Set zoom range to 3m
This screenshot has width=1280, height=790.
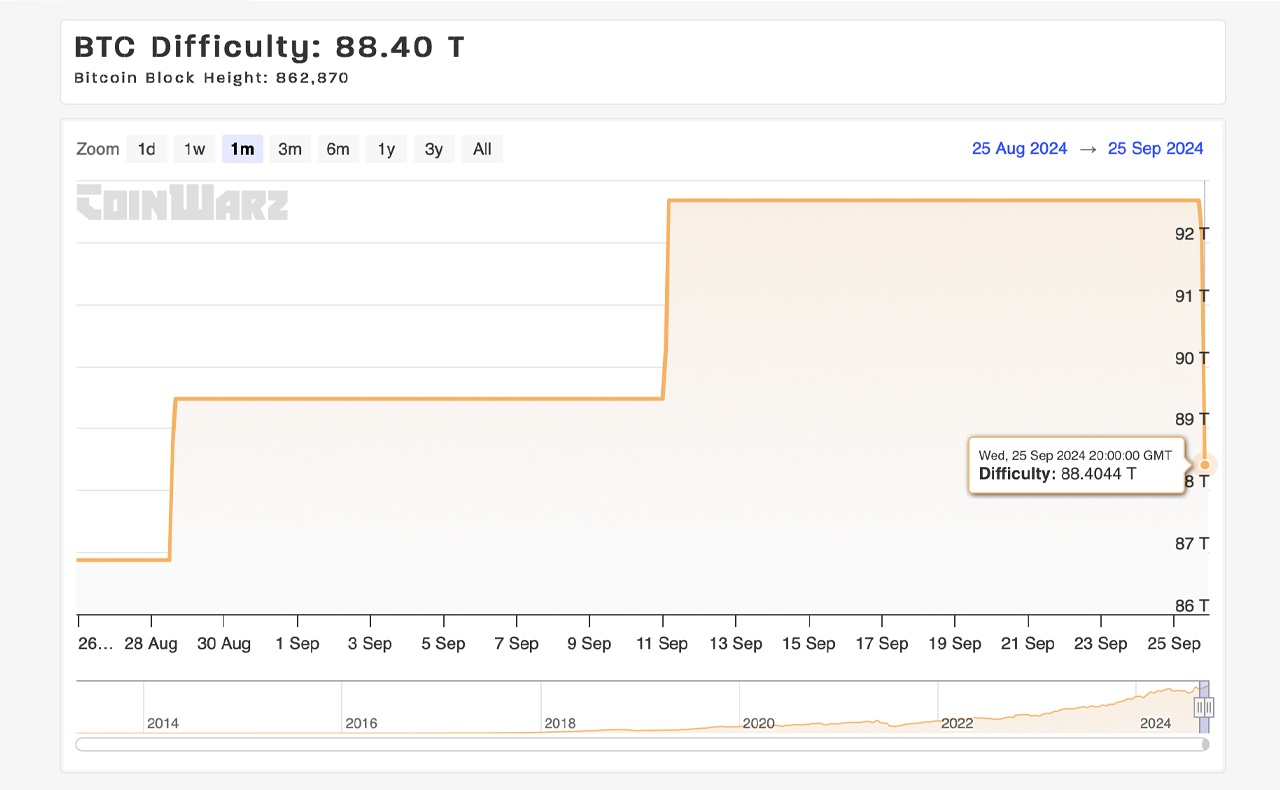click(290, 149)
